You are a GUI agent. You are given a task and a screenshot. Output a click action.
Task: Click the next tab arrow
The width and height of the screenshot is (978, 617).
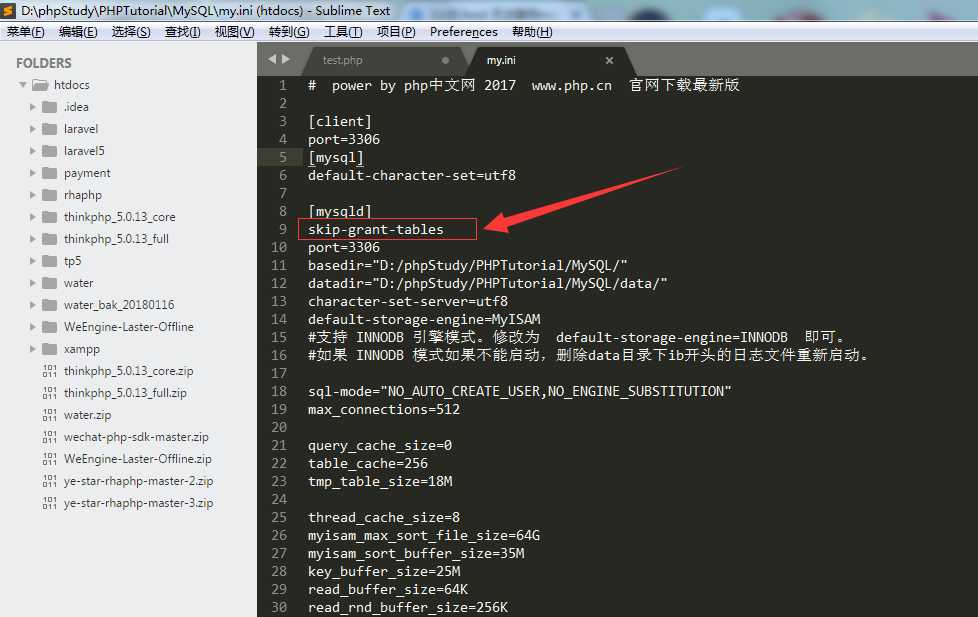[x=286, y=59]
